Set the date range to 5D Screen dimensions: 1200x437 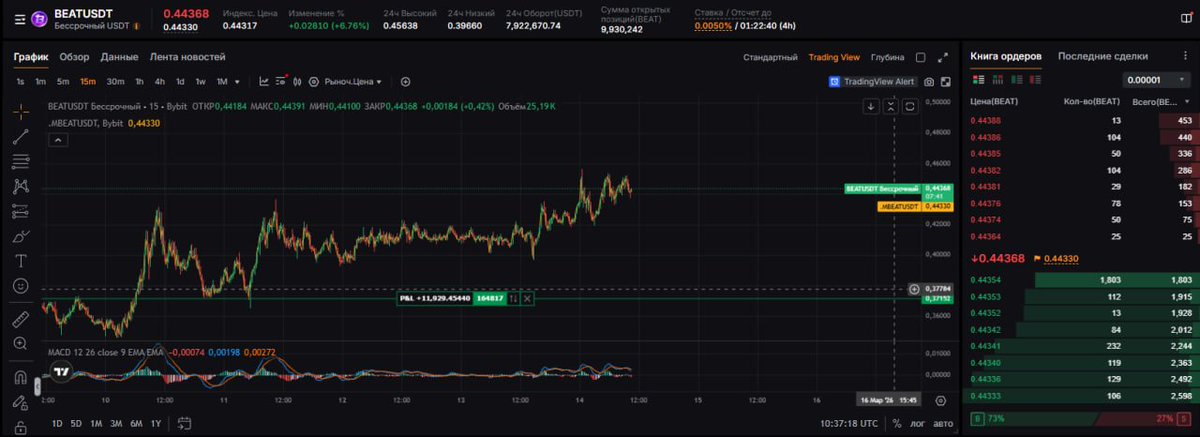tap(76, 423)
